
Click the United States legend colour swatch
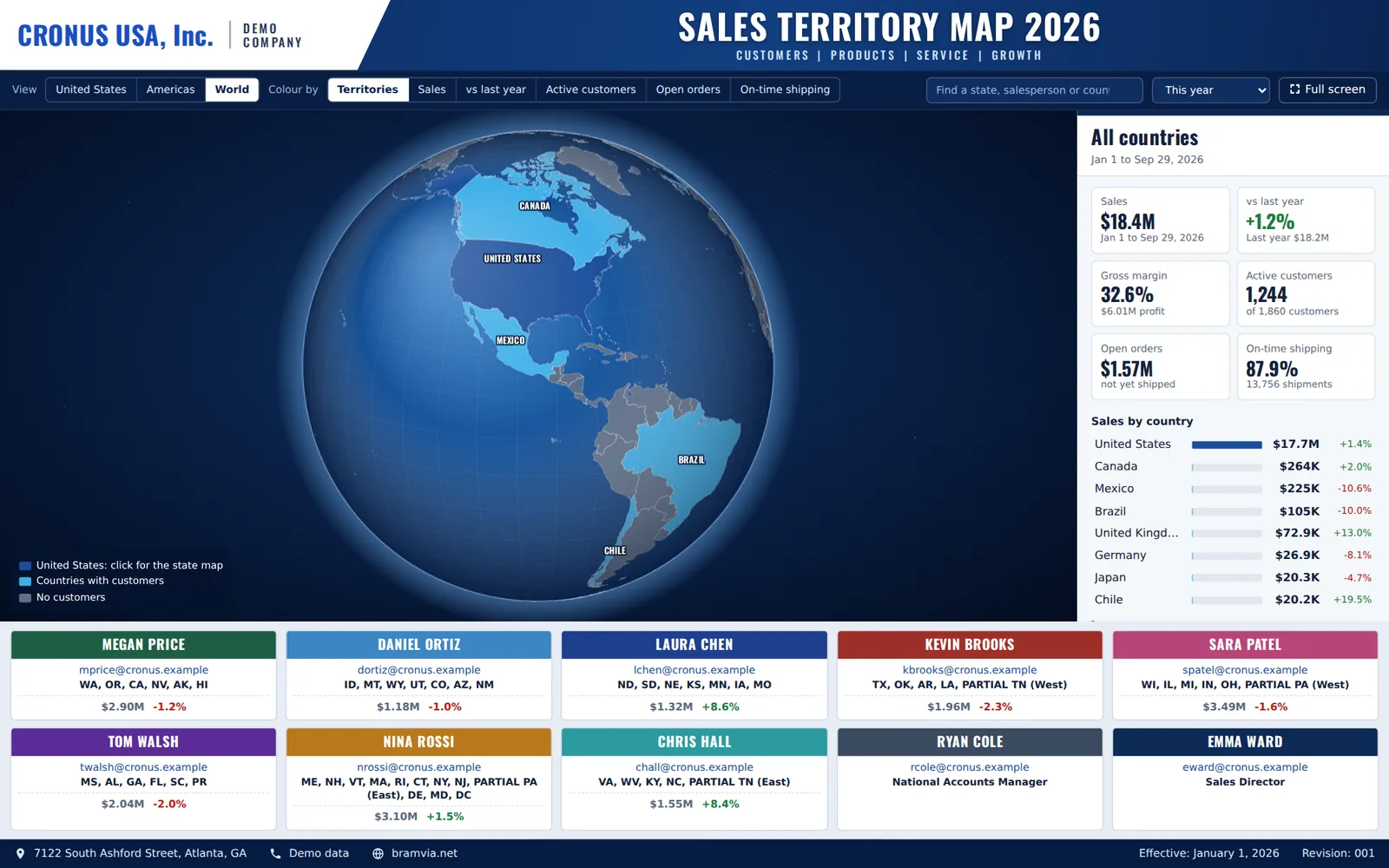click(25, 565)
